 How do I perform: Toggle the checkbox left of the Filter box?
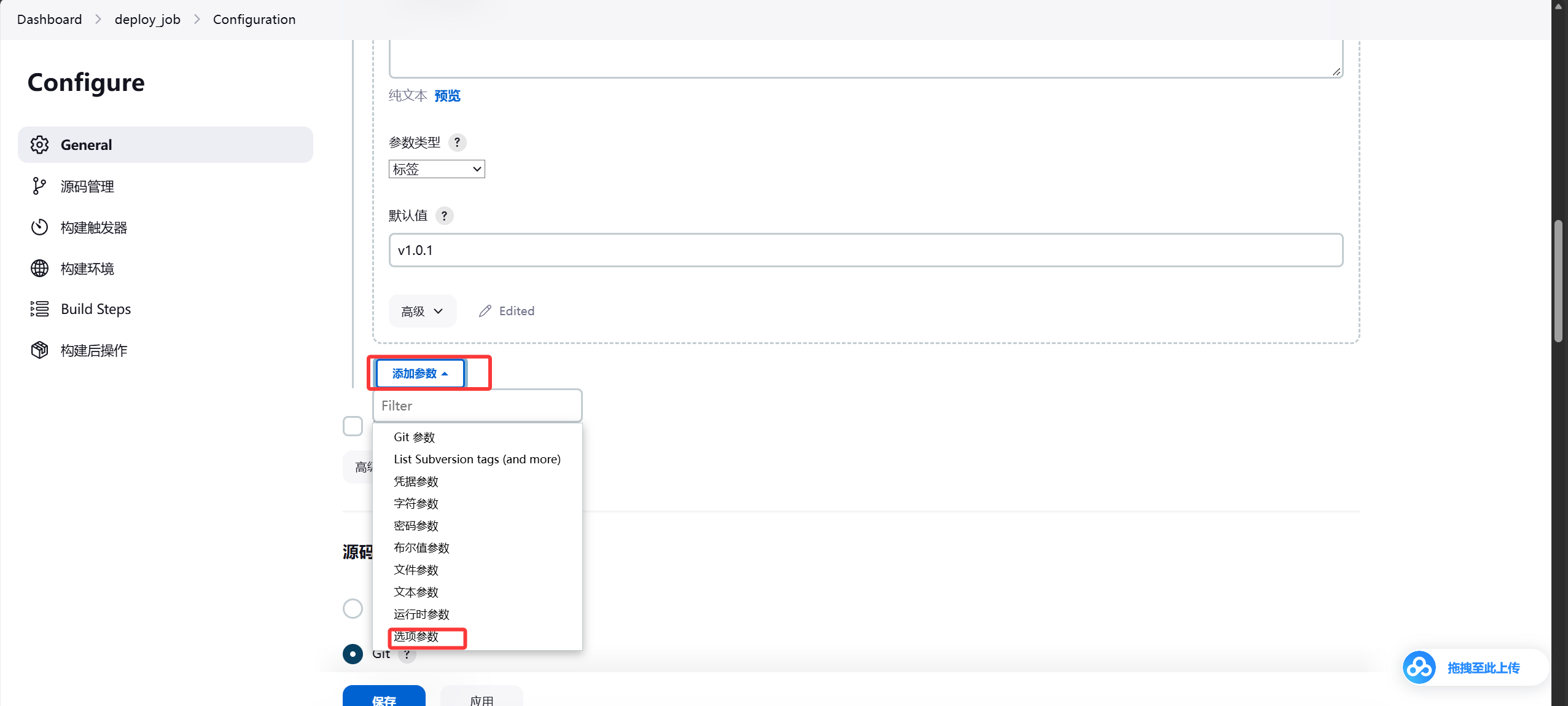[353, 426]
